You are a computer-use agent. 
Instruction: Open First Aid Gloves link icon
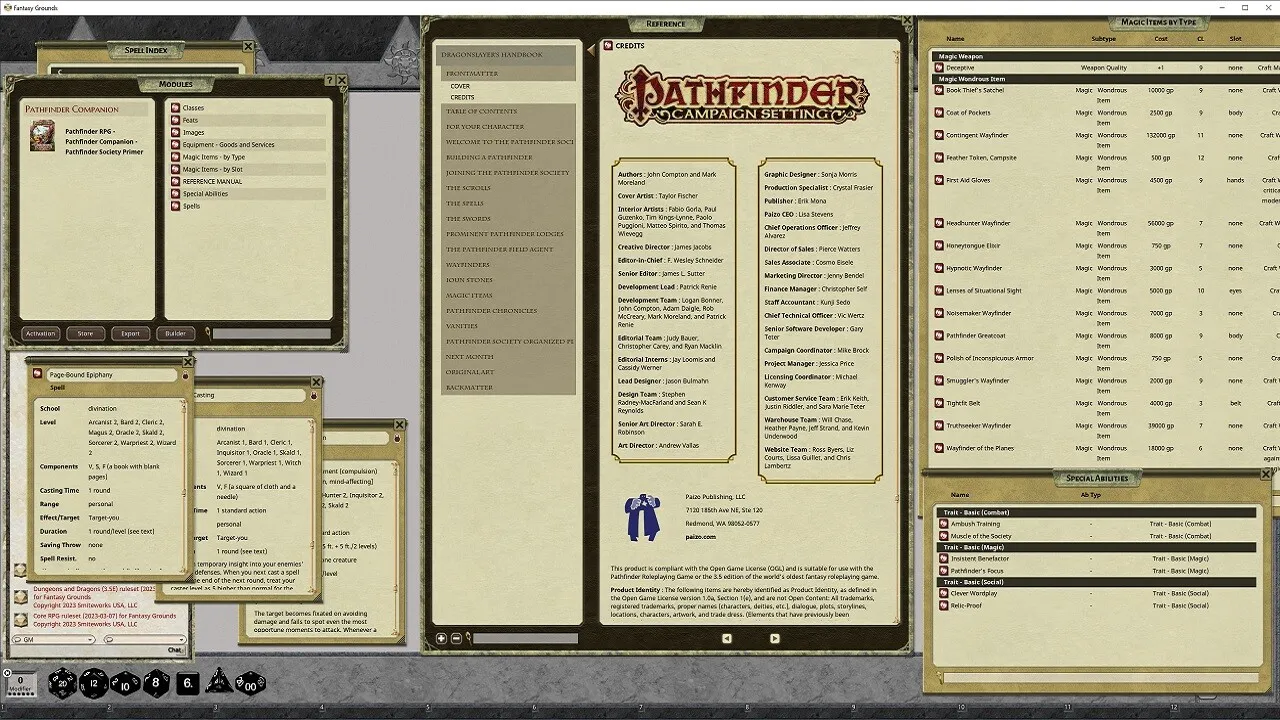pyautogui.click(x=939, y=180)
